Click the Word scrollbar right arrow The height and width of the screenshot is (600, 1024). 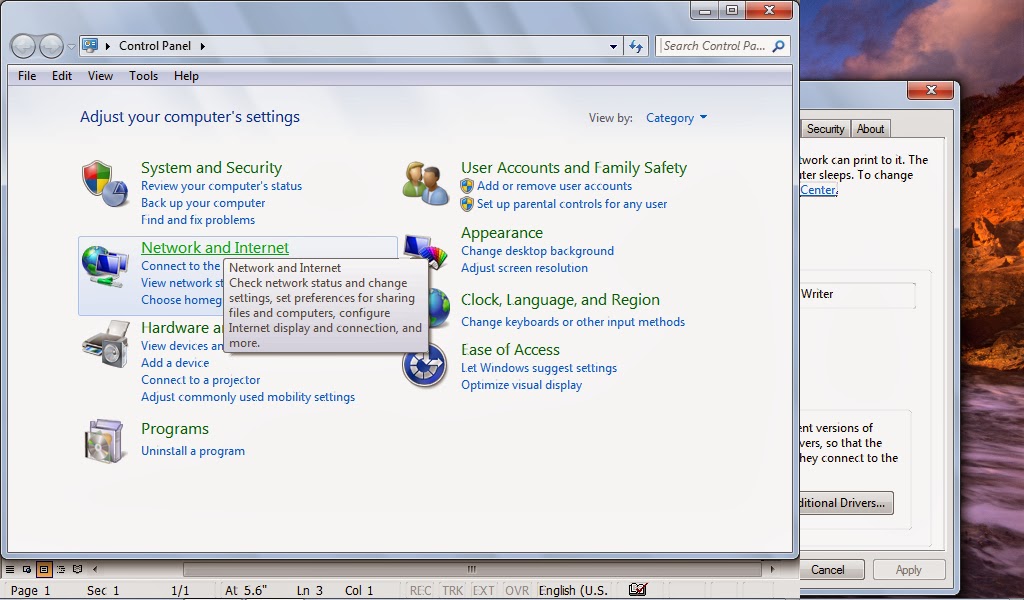coord(773,569)
